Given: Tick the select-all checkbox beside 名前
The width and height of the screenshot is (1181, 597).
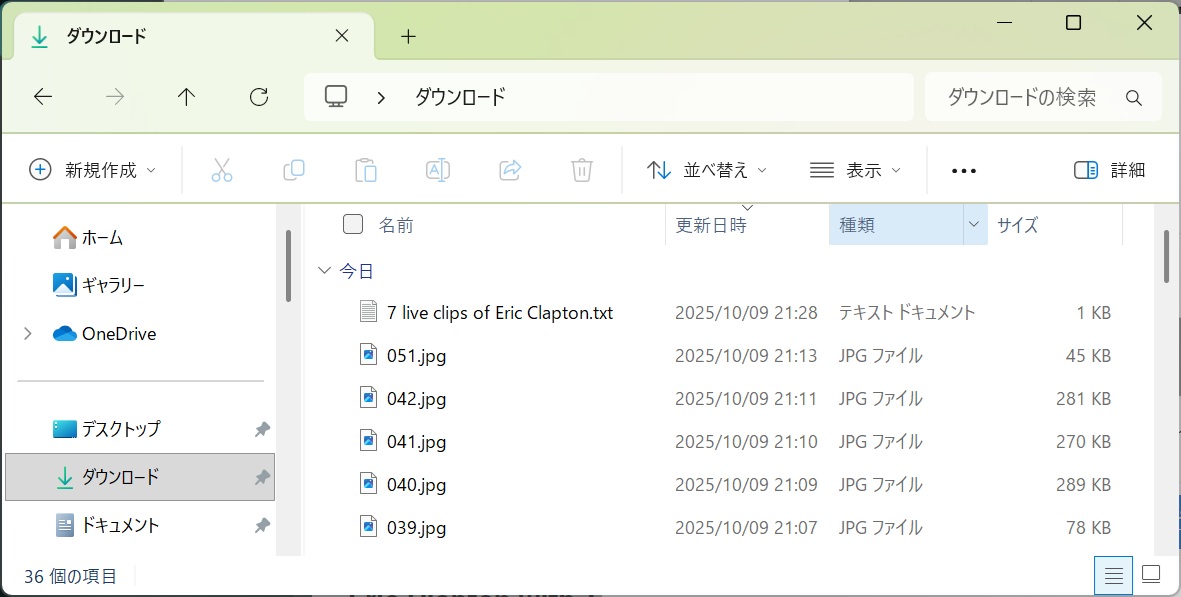Looking at the screenshot, I should point(353,224).
